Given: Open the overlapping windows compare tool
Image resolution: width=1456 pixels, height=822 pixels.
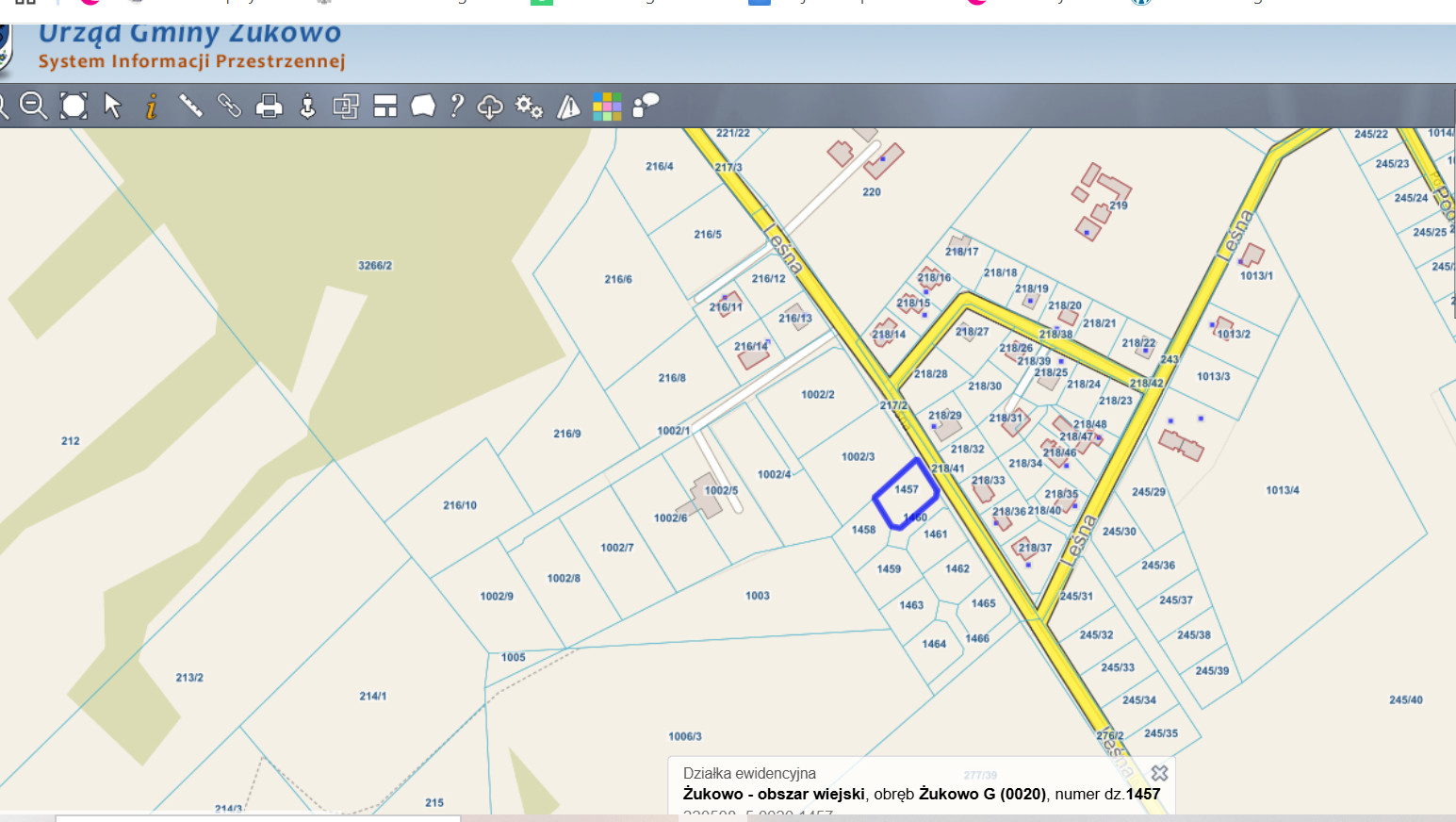Looking at the screenshot, I should [x=346, y=106].
